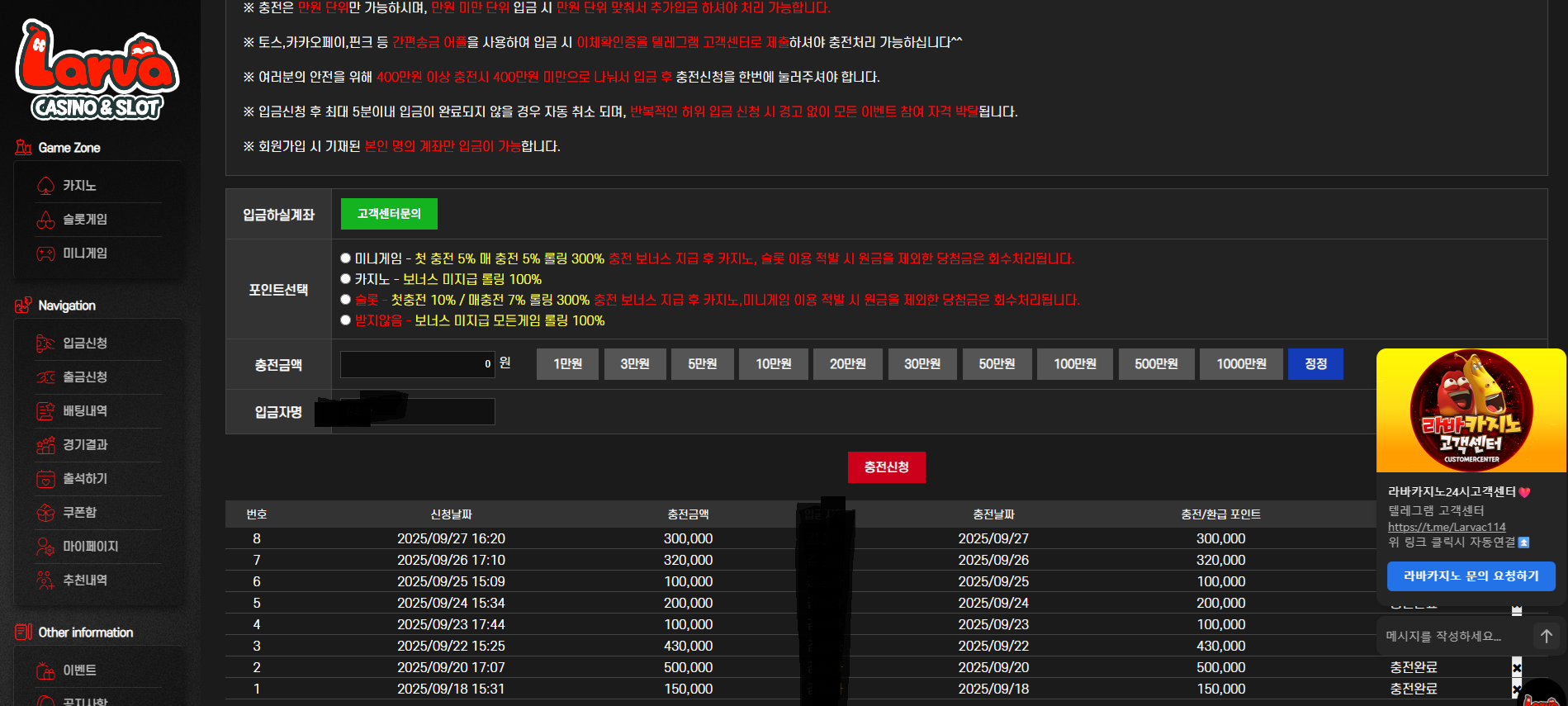This screenshot has height=706, width=1568.
Task: Click the green 고객센터문의 button
Action: [x=389, y=214]
